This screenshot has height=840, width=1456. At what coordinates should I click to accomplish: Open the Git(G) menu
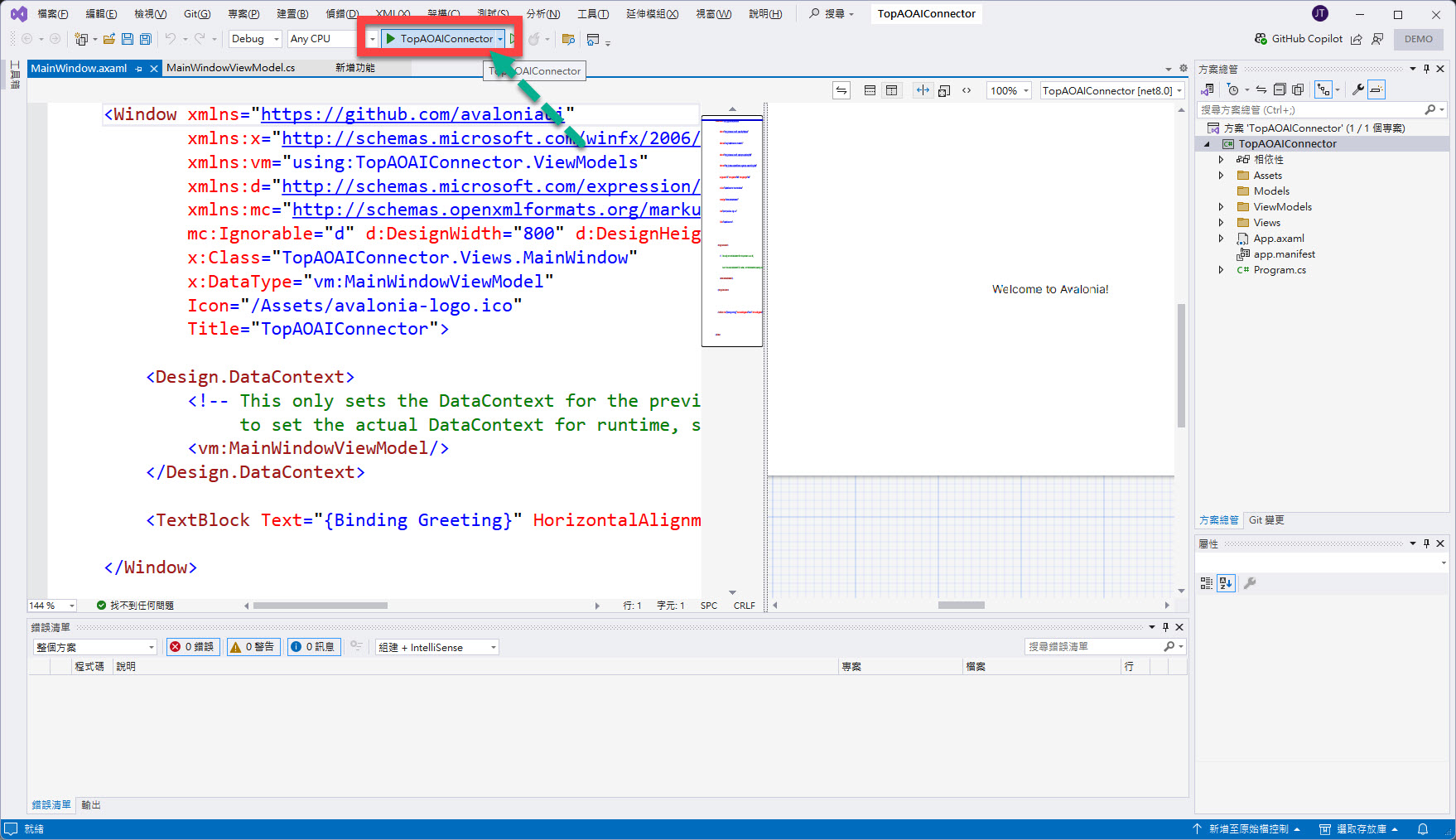[x=197, y=14]
